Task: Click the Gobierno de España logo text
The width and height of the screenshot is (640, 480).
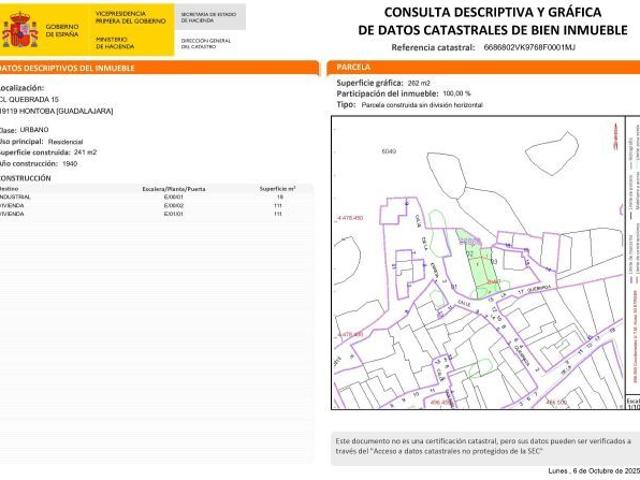Action: coord(62,30)
